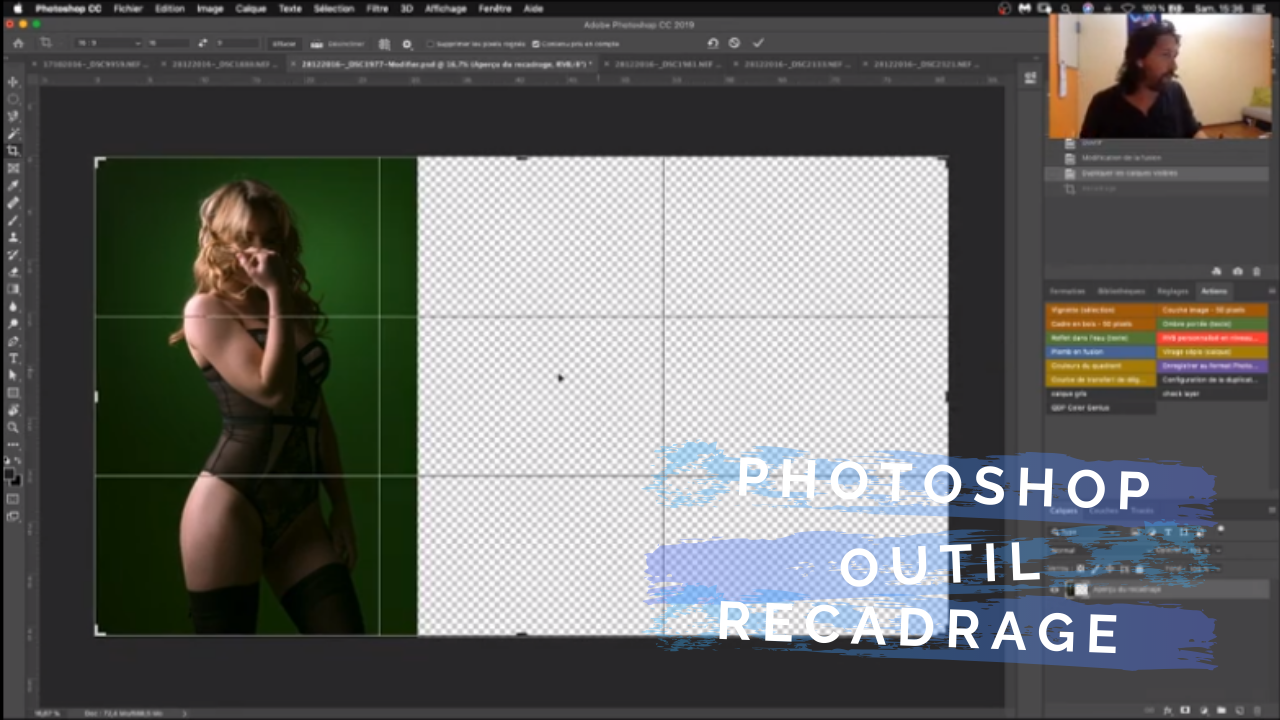
Task: Open the Edition menu
Action: coord(169,8)
